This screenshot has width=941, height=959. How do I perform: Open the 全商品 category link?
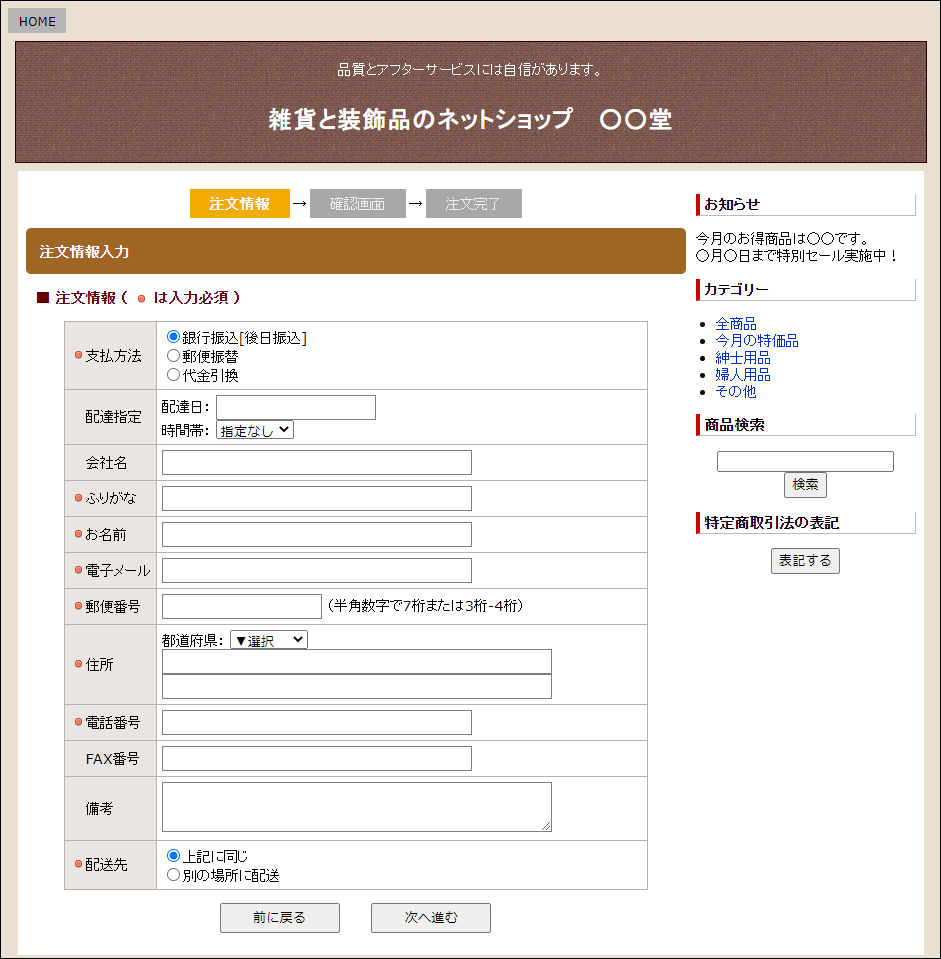tap(735, 324)
